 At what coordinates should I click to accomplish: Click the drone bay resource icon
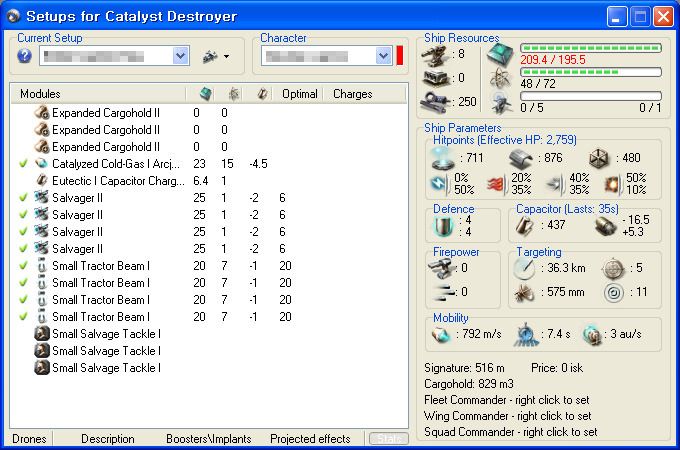[x=500, y=103]
